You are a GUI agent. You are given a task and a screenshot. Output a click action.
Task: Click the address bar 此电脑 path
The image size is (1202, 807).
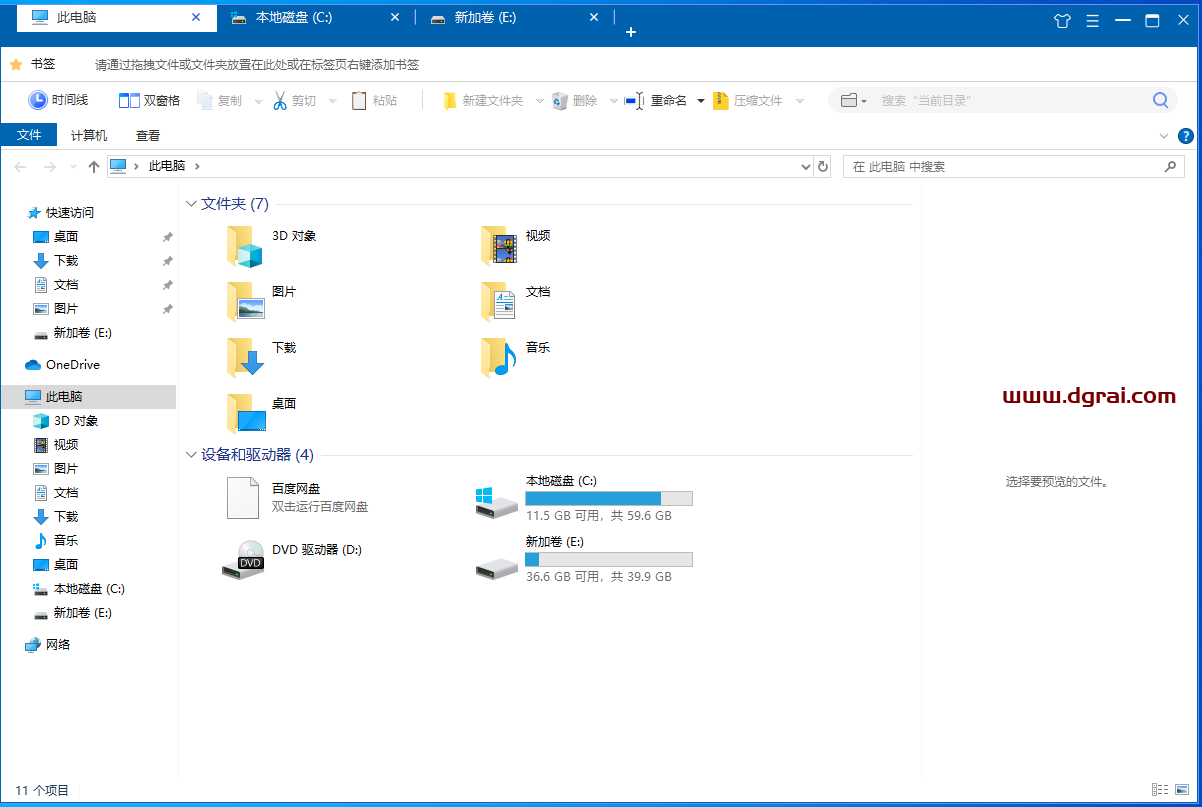coord(167,167)
